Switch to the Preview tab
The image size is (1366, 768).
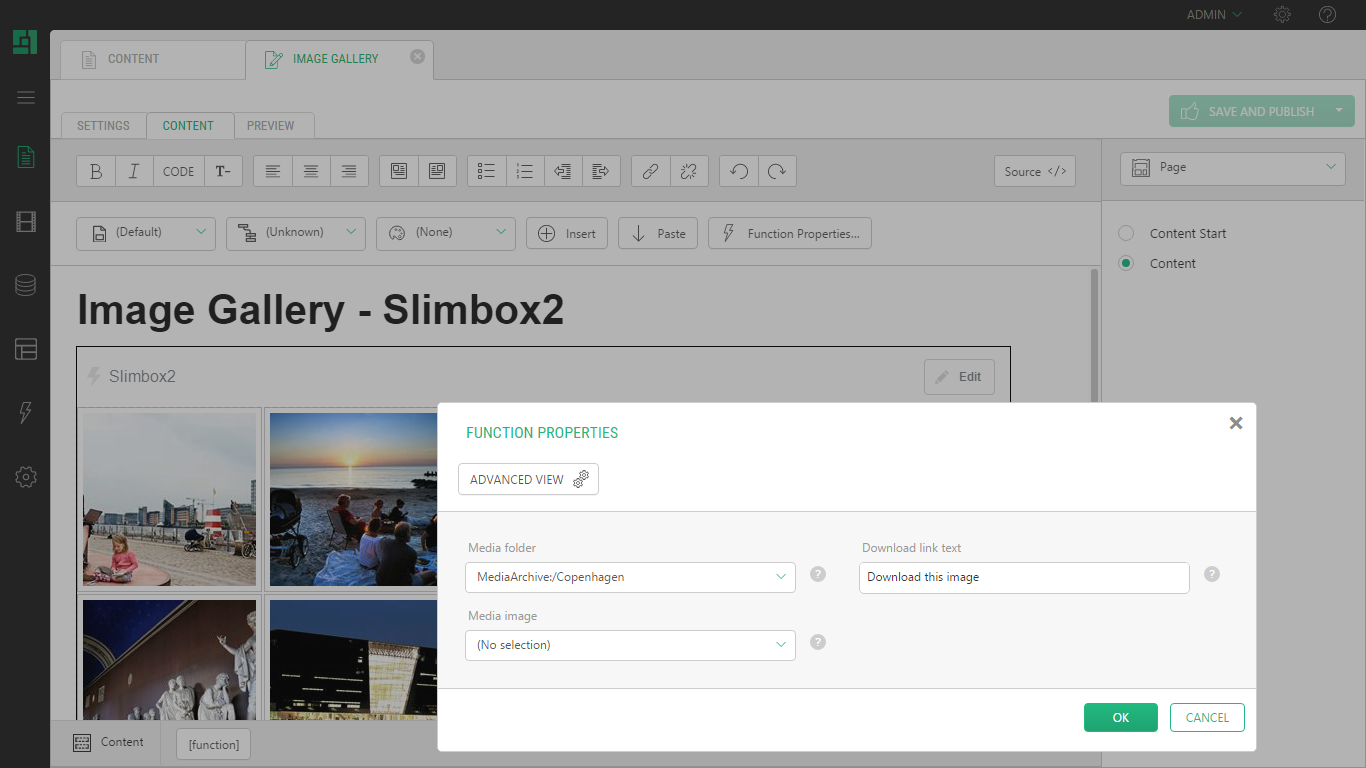271,126
